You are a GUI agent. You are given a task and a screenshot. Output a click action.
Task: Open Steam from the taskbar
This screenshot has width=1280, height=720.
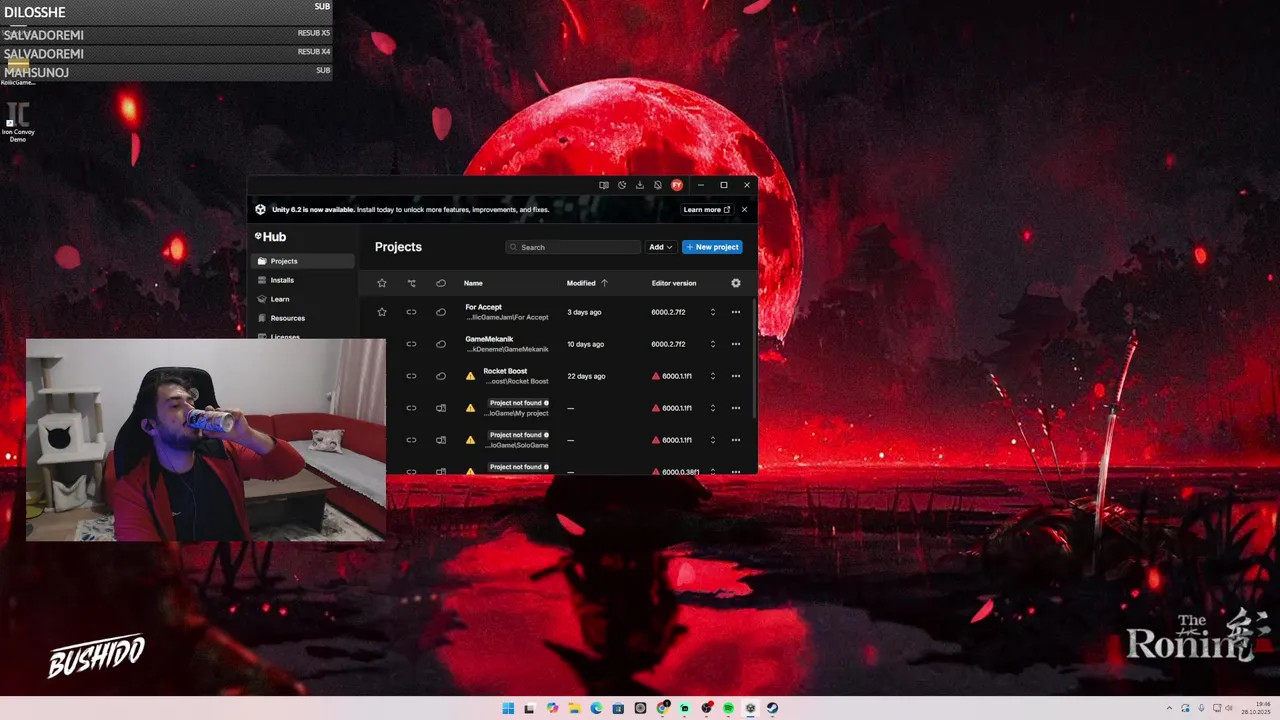(x=772, y=708)
